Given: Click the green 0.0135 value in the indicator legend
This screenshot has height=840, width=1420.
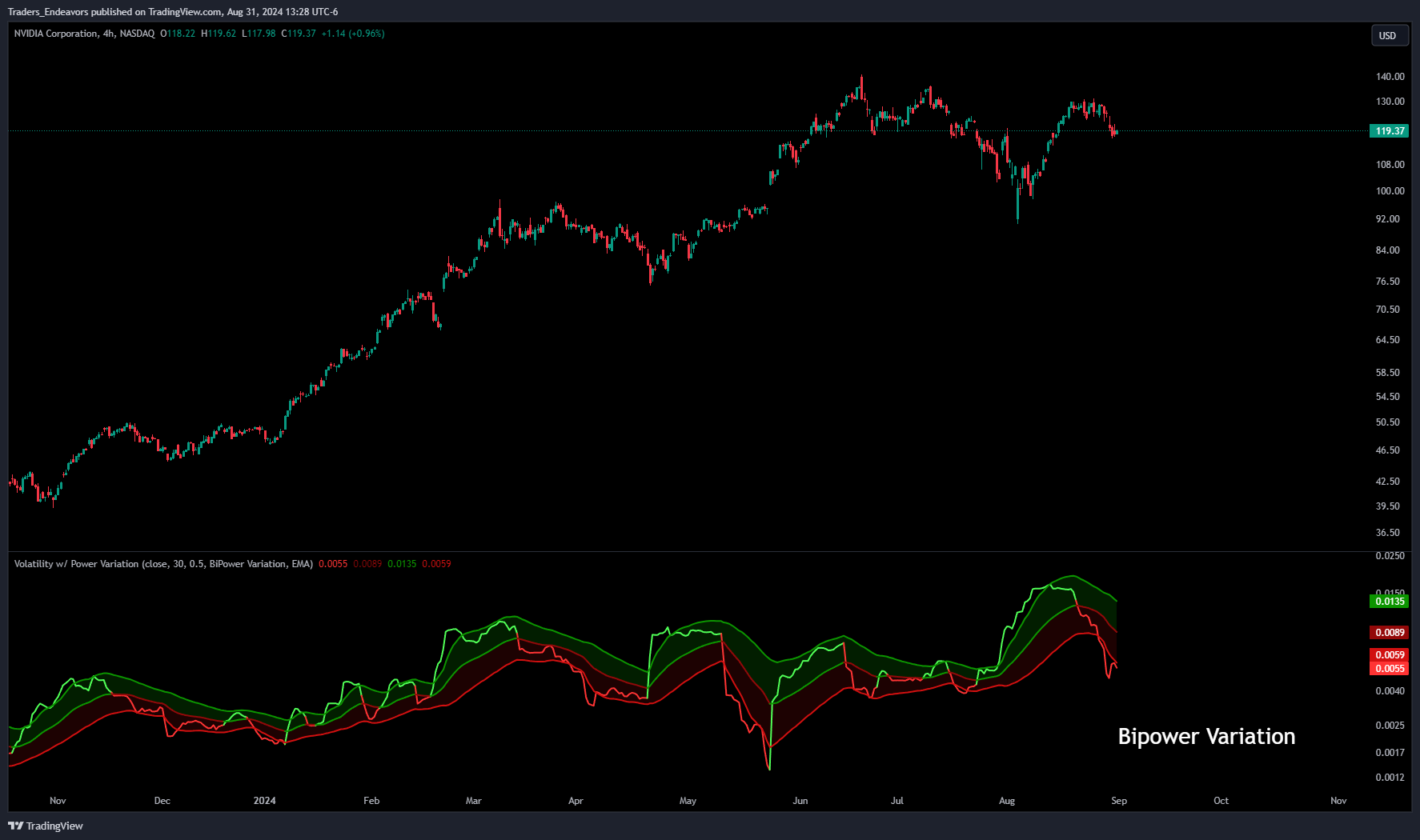Looking at the screenshot, I should [402, 564].
